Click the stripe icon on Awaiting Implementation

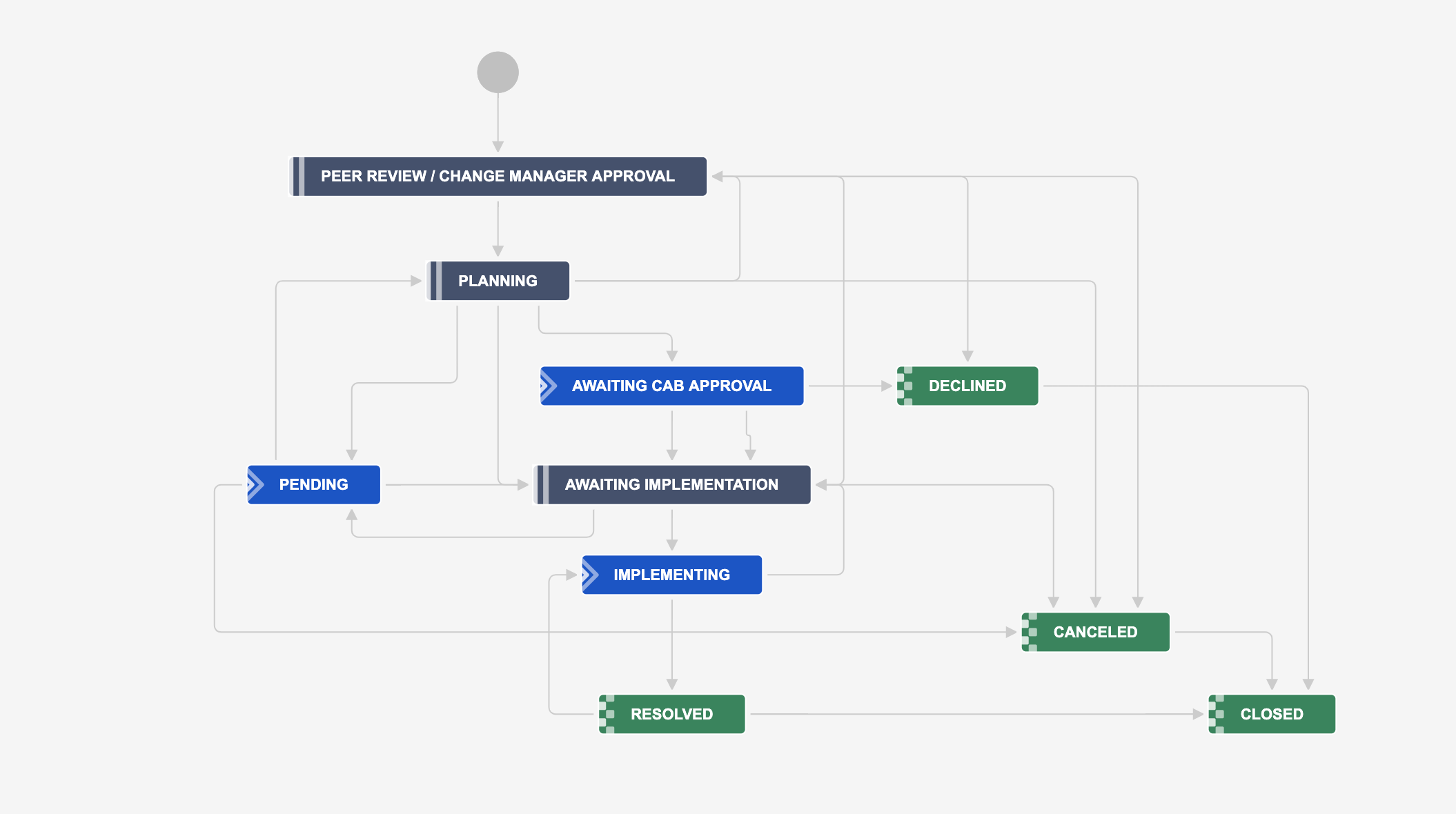pos(543,484)
